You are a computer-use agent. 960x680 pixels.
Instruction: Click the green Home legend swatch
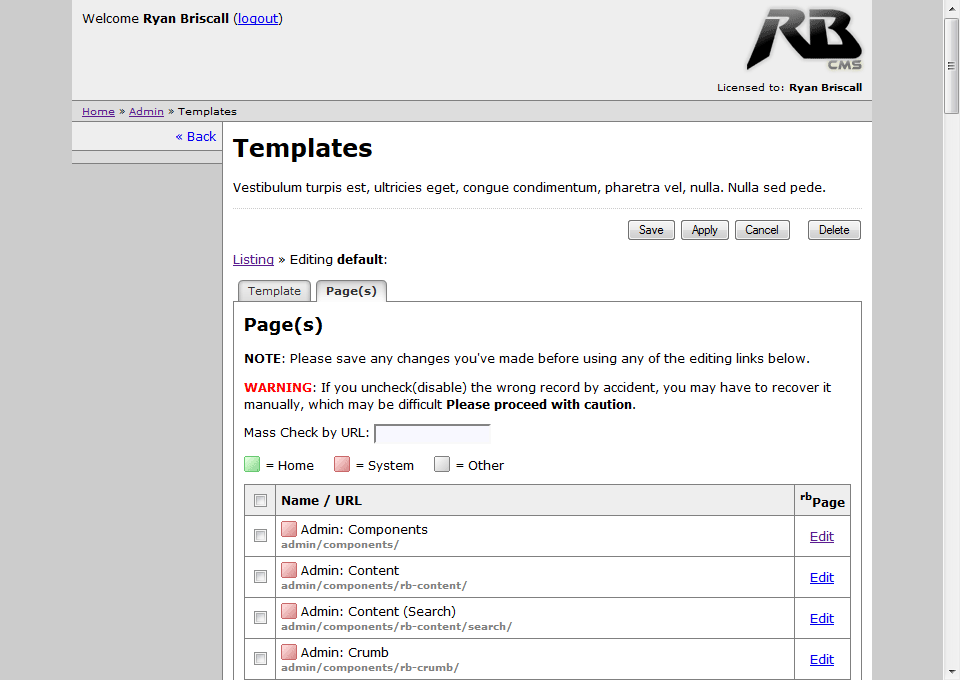(x=252, y=464)
